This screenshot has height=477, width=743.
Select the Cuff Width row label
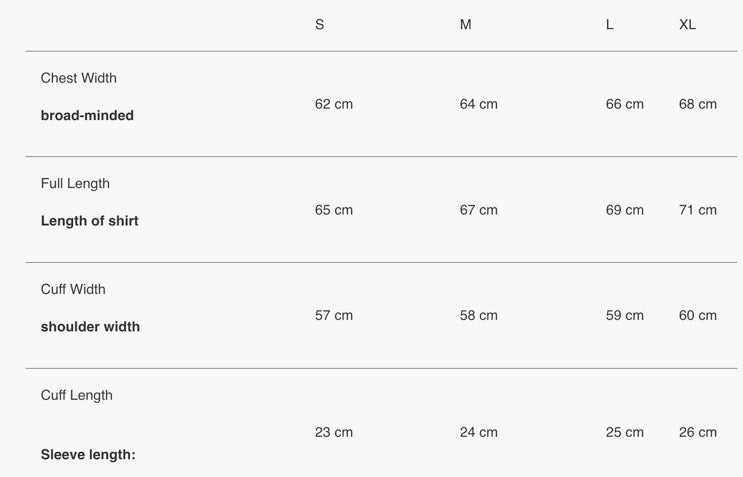(73, 290)
